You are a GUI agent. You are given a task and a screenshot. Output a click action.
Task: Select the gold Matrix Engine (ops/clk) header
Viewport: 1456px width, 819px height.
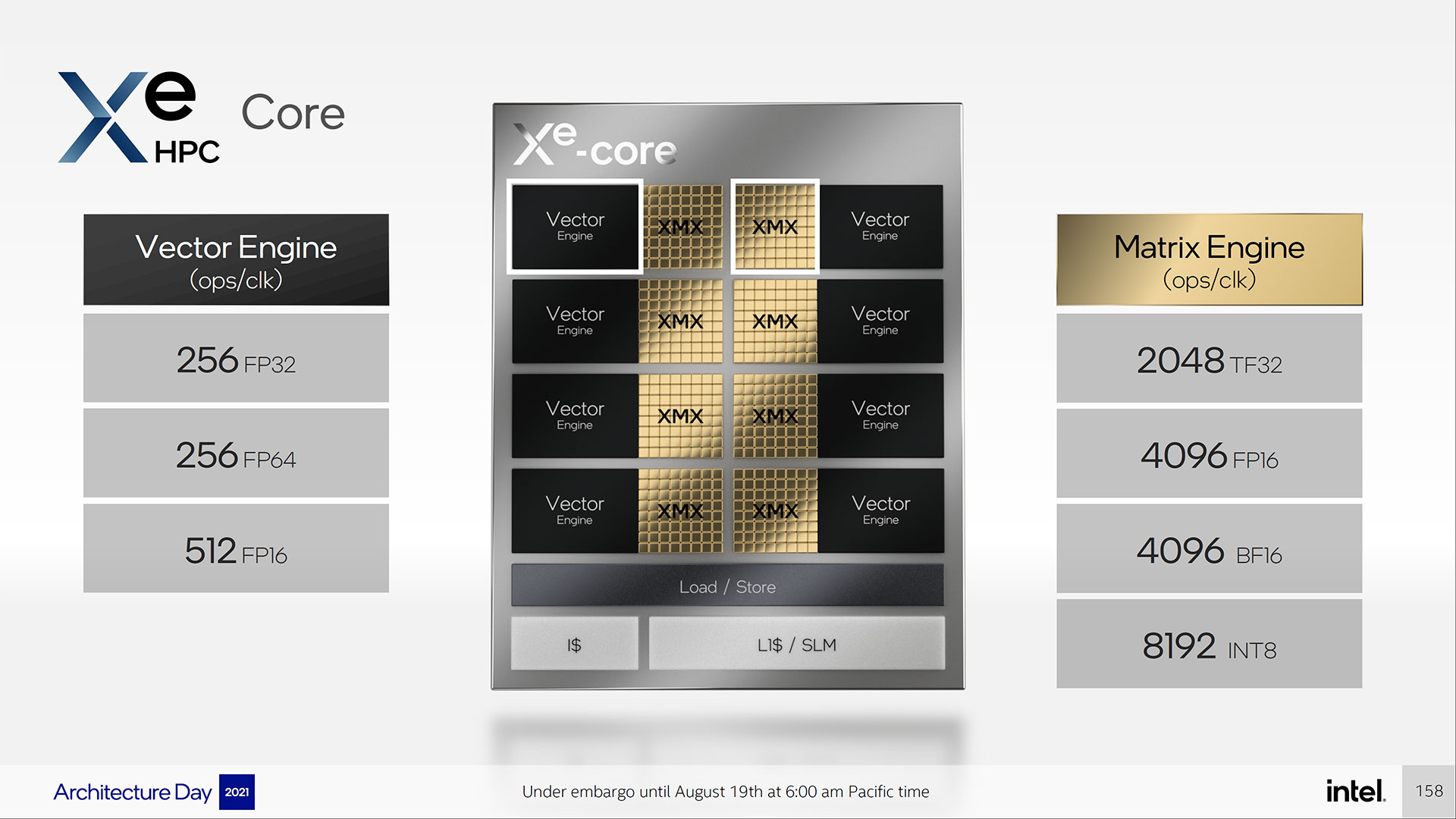click(1209, 260)
